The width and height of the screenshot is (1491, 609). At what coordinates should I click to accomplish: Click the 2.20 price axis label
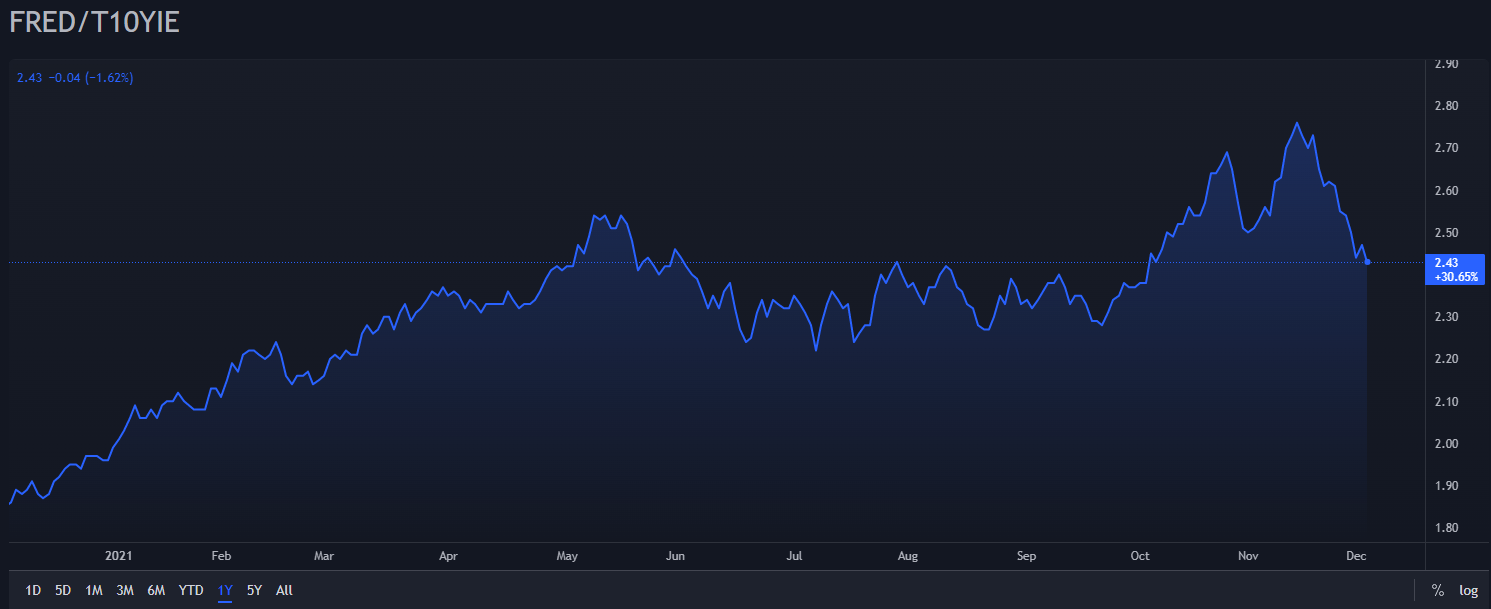pyautogui.click(x=1446, y=359)
